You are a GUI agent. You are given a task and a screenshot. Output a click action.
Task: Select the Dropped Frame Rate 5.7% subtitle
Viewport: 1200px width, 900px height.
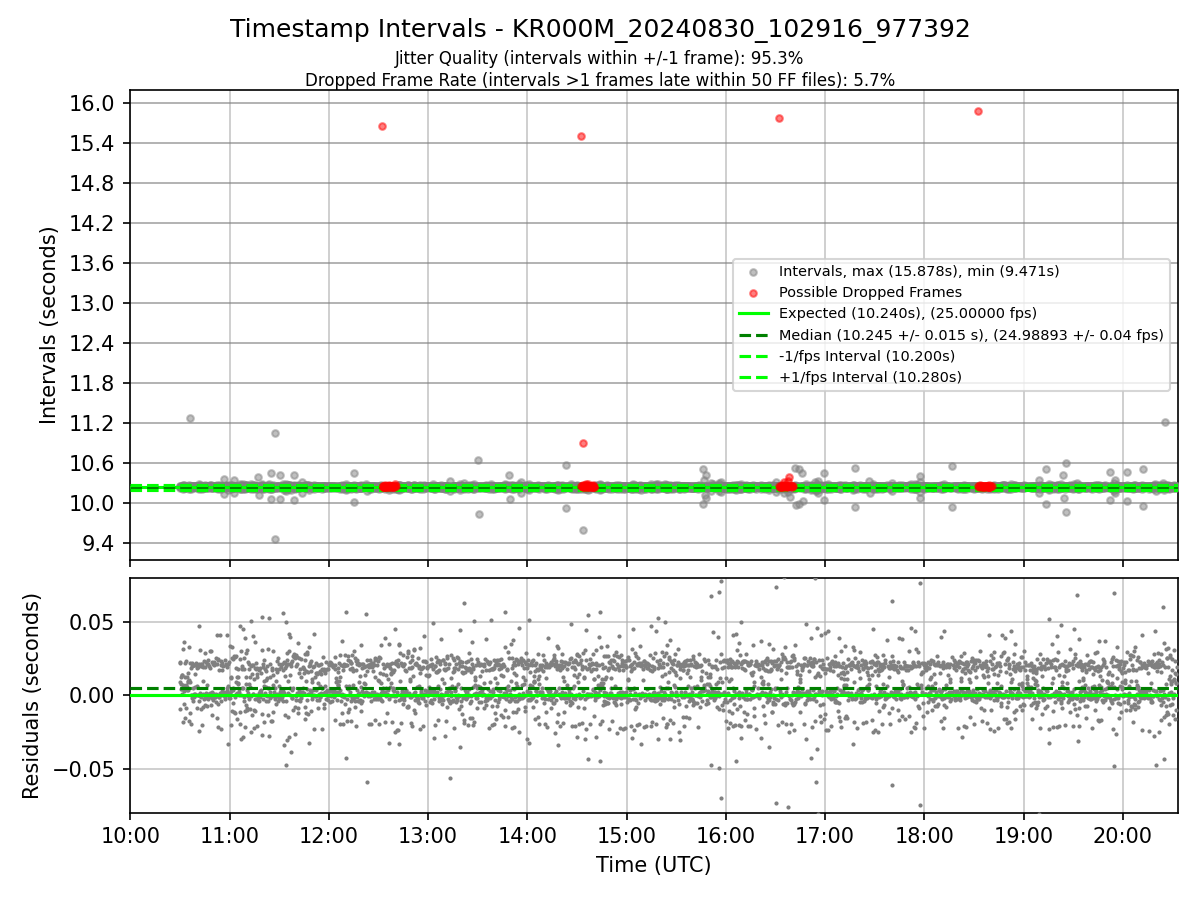pyautogui.click(x=599, y=80)
